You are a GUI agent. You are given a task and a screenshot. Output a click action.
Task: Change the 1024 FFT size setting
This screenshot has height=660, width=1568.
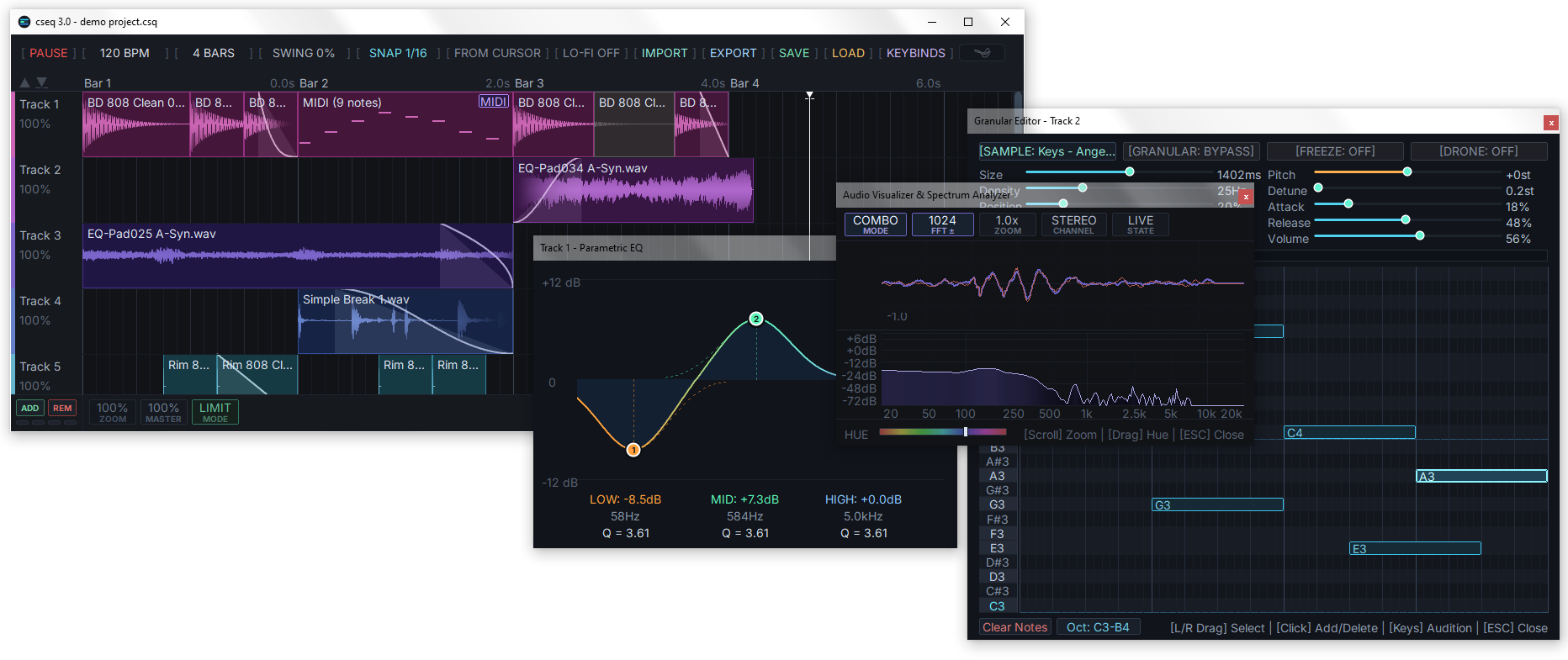point(943,224)
